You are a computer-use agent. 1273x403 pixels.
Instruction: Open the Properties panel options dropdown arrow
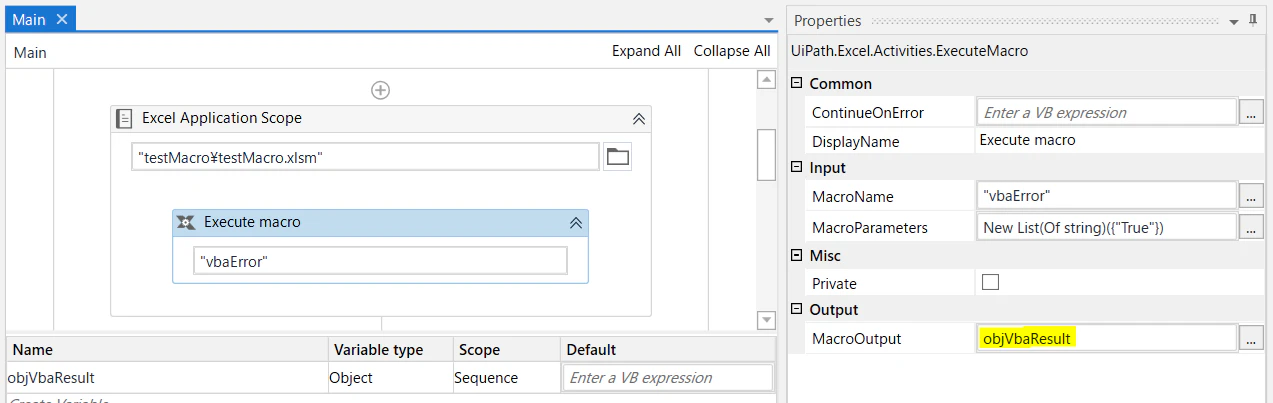[x=1234, y=21]
